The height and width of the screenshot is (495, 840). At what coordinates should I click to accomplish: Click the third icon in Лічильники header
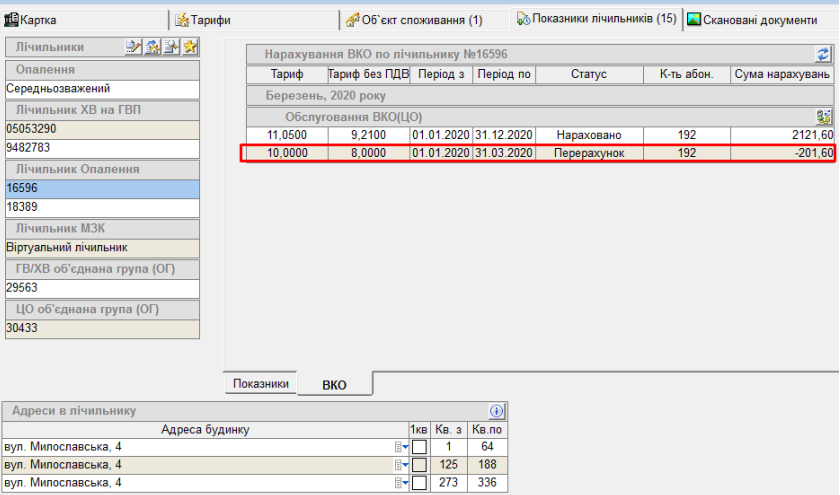point(171,47)
